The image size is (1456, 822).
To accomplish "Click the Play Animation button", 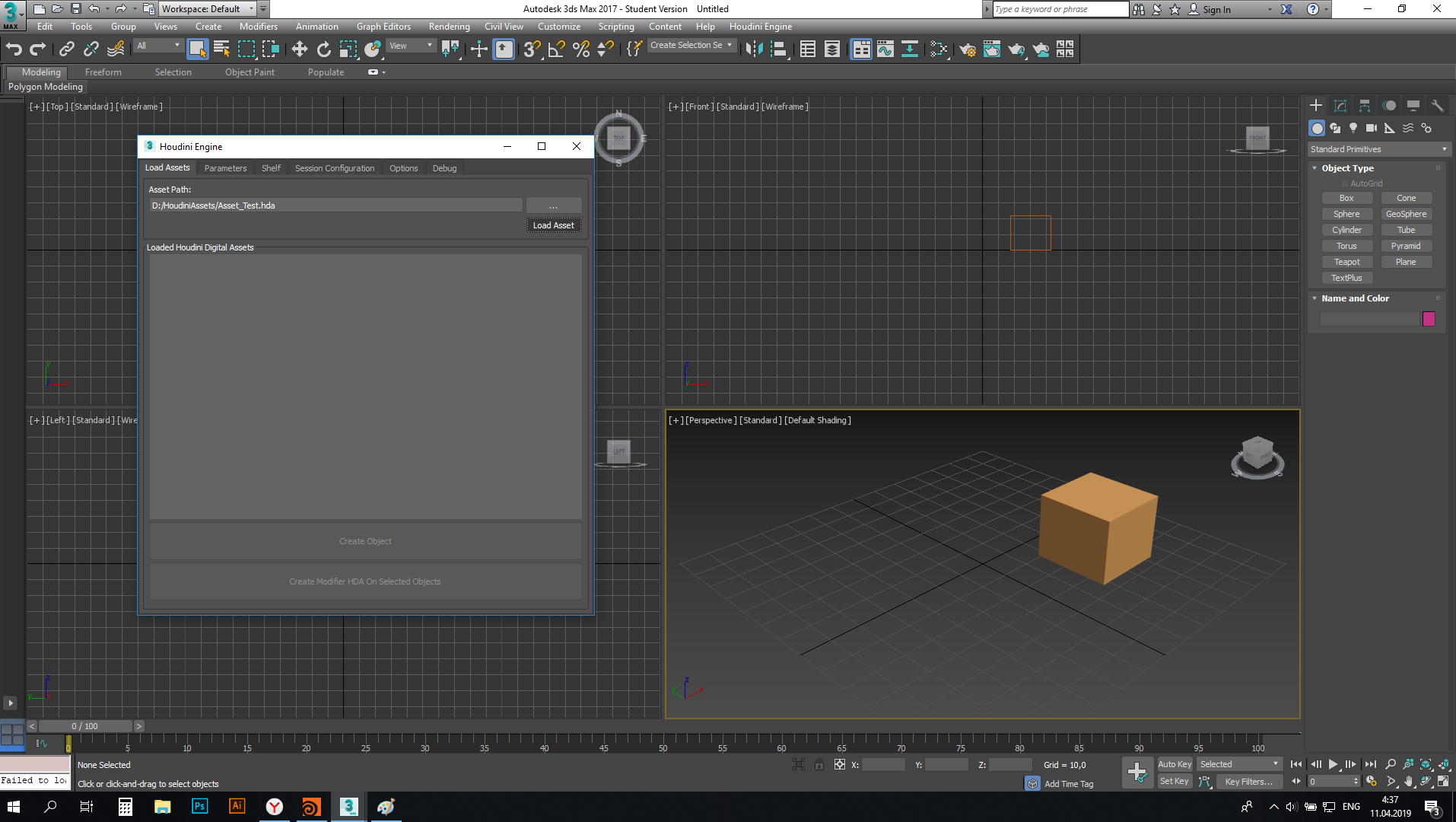I will 1333,764.
